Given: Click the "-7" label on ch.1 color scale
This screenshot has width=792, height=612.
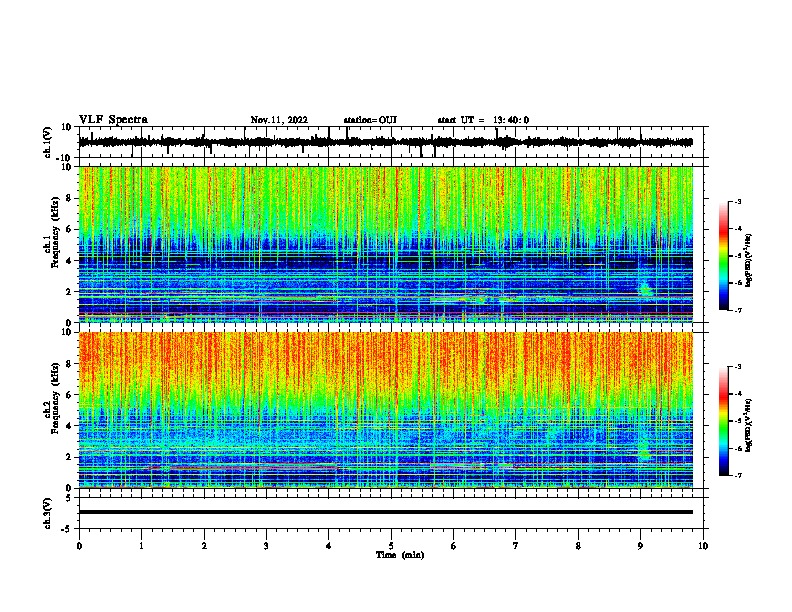Looking at the screenshot, I should pos(737,310).
